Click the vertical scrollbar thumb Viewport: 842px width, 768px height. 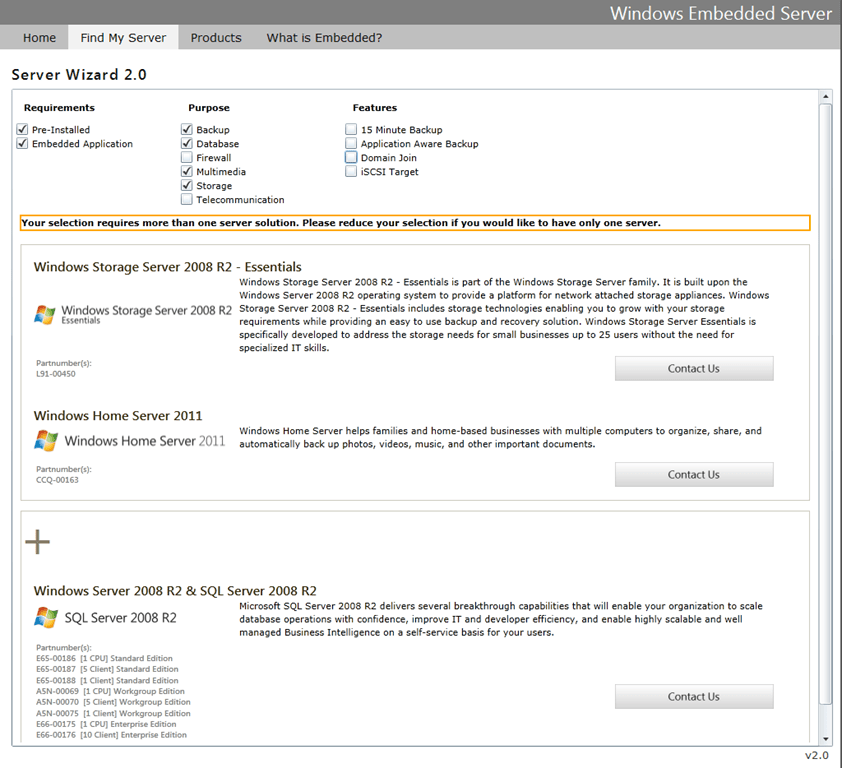pos(825,403)
